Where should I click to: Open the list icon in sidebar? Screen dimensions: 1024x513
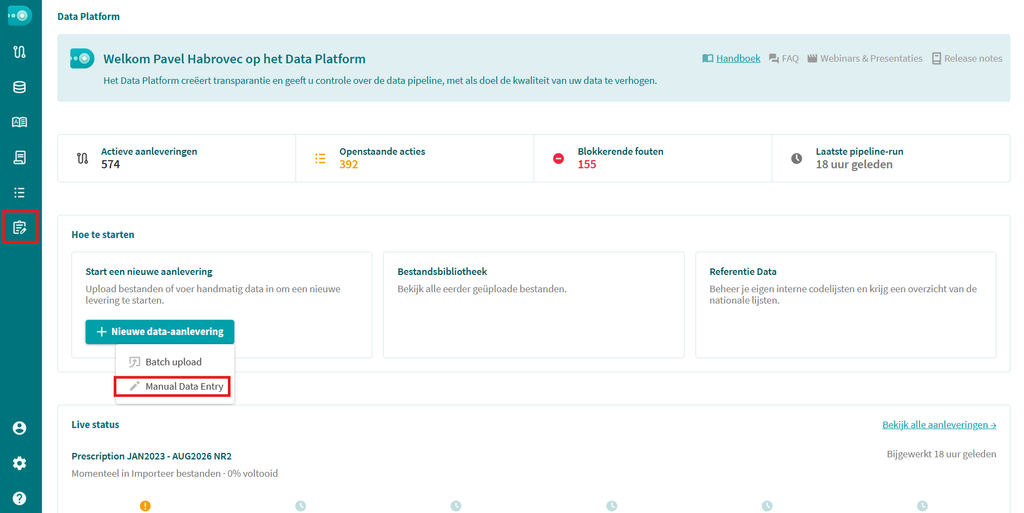click(x=20, y=193)
